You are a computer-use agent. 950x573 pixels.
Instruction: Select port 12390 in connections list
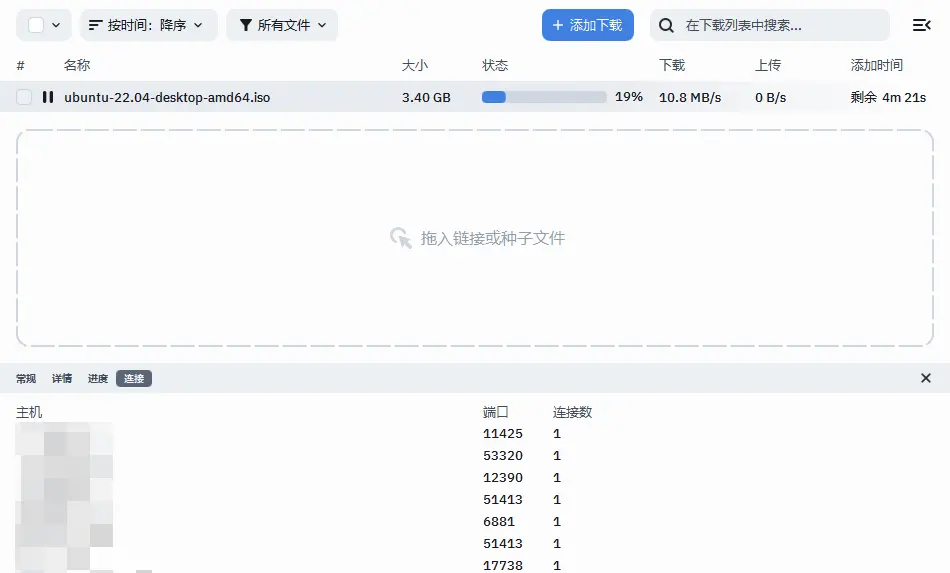point(503,478)
